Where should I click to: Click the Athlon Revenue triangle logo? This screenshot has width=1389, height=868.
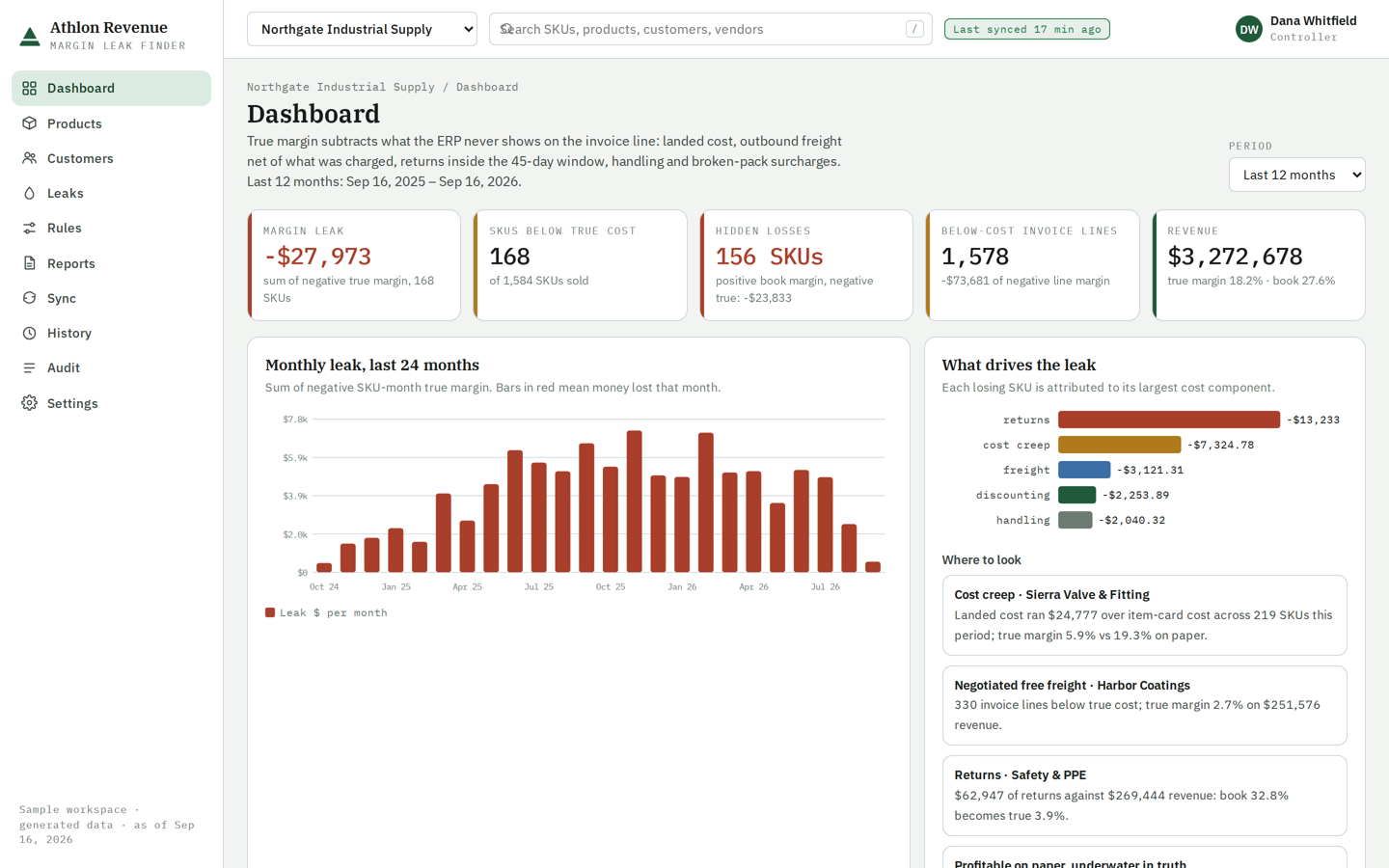click(x=30, y=37)
